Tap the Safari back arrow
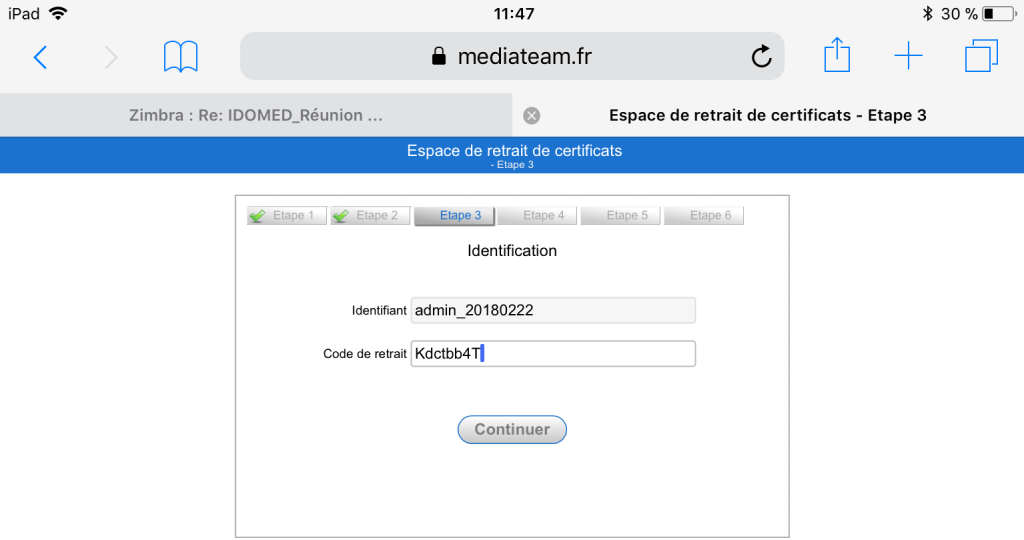 tap(40, 57)
